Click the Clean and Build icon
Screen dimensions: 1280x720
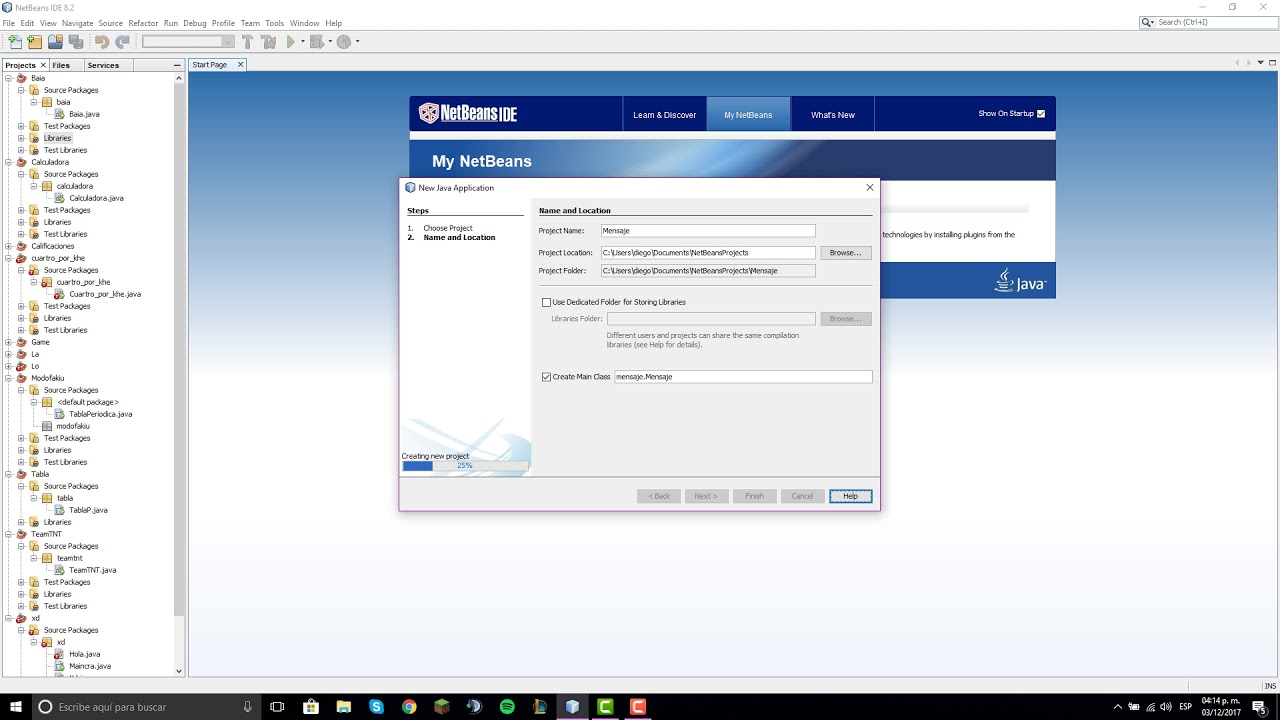(268, 42)
